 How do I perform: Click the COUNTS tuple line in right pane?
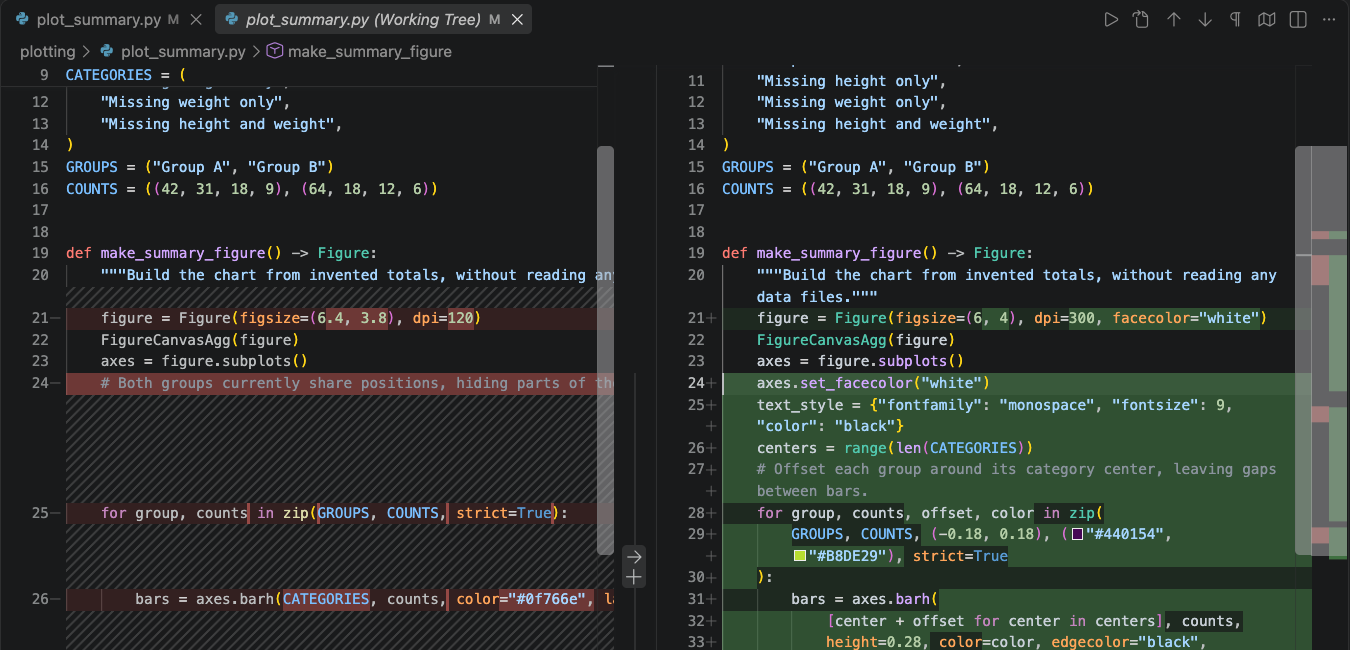point(908,189)
